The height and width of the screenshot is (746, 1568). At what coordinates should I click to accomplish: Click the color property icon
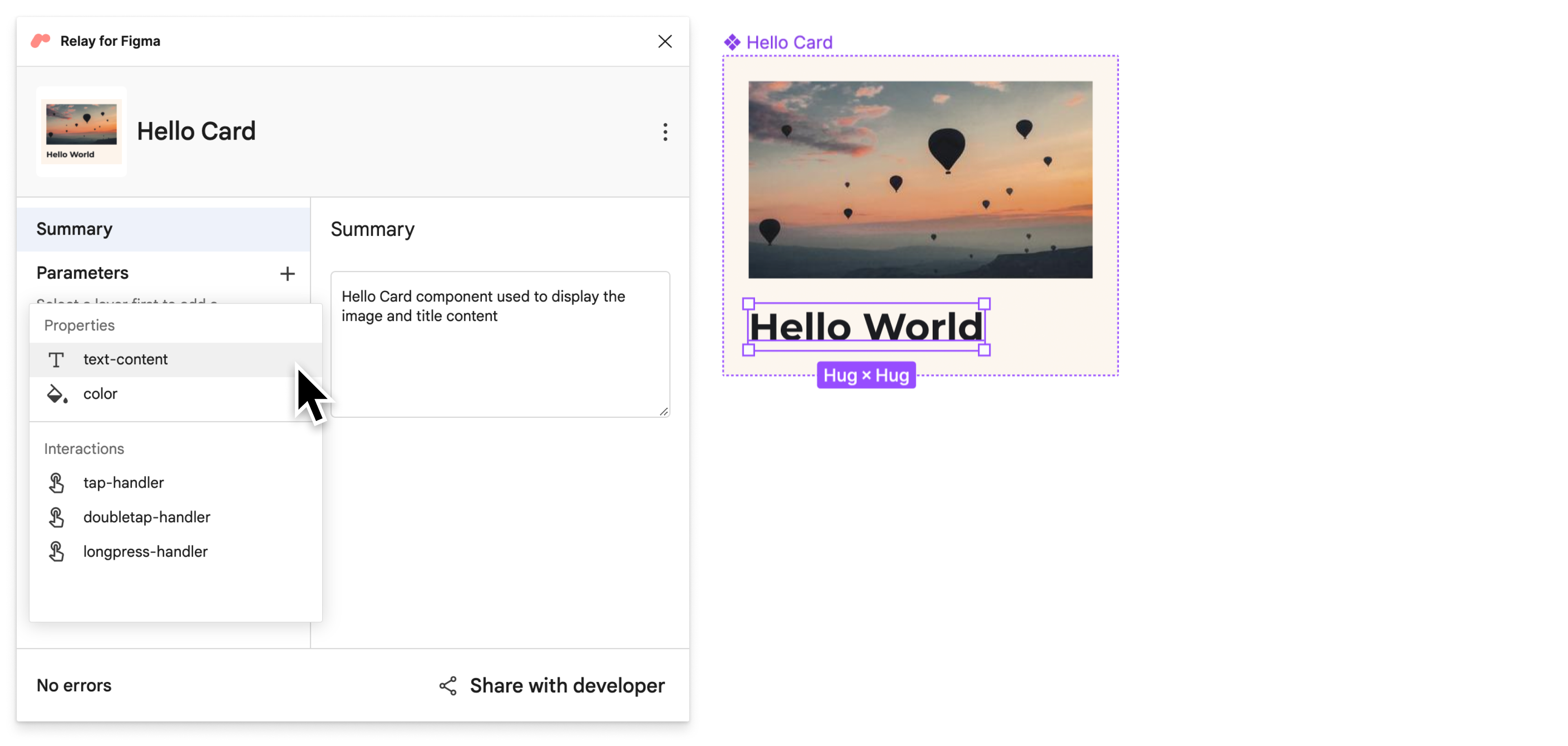57,393
